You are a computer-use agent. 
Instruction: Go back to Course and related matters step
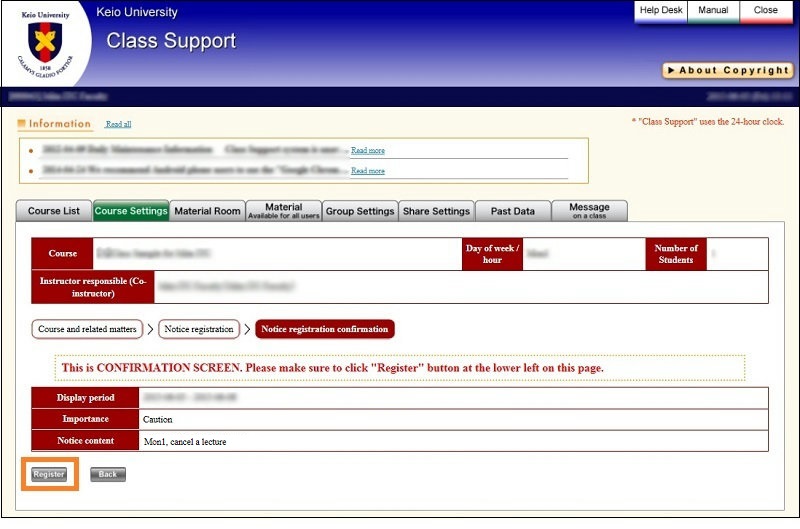pyautogui.click(x=87, y=329)
